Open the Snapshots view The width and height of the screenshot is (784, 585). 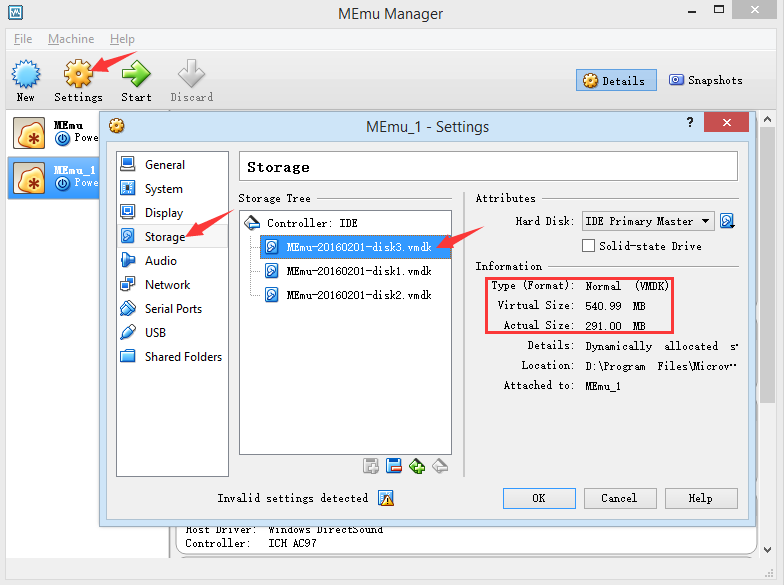coord(706,80)
